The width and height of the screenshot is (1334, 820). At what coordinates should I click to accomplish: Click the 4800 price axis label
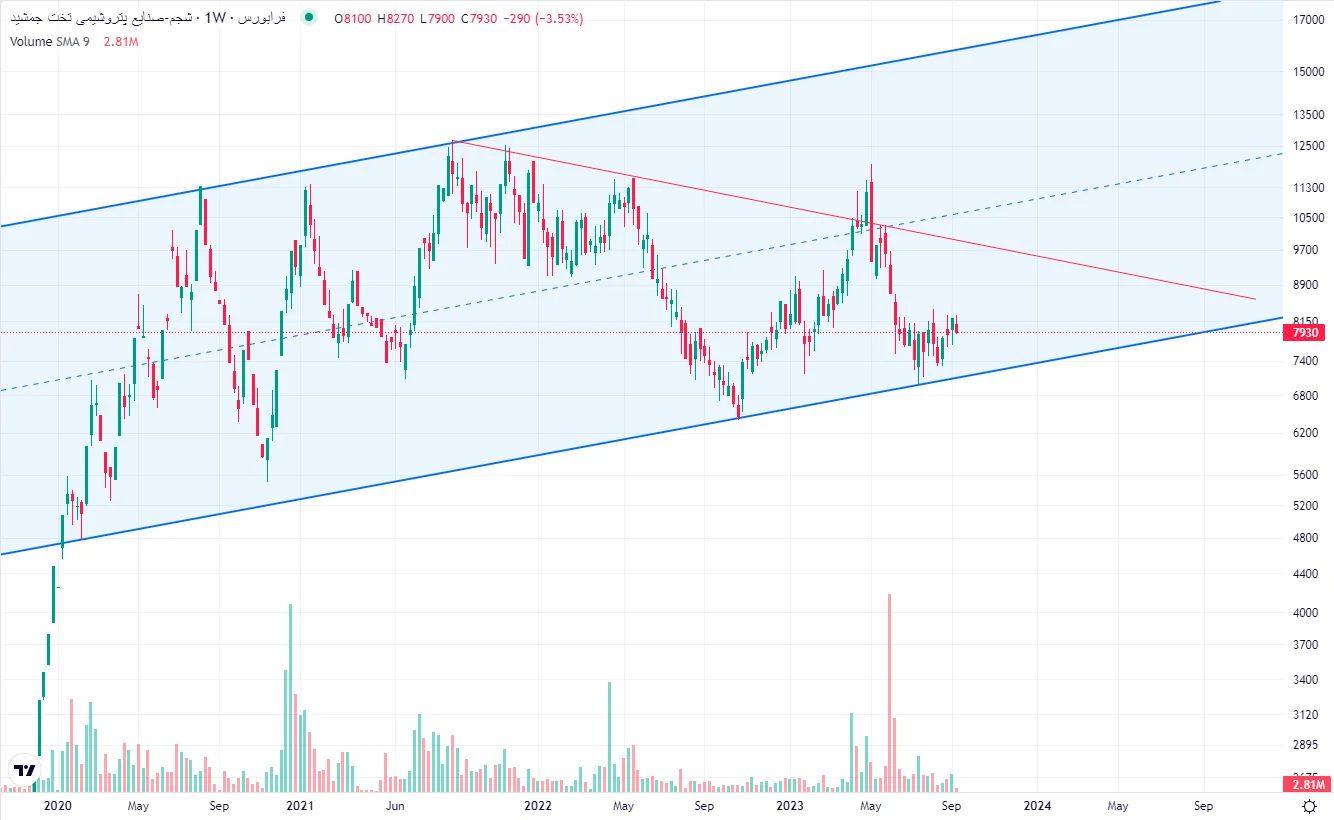click(1308, 538)
